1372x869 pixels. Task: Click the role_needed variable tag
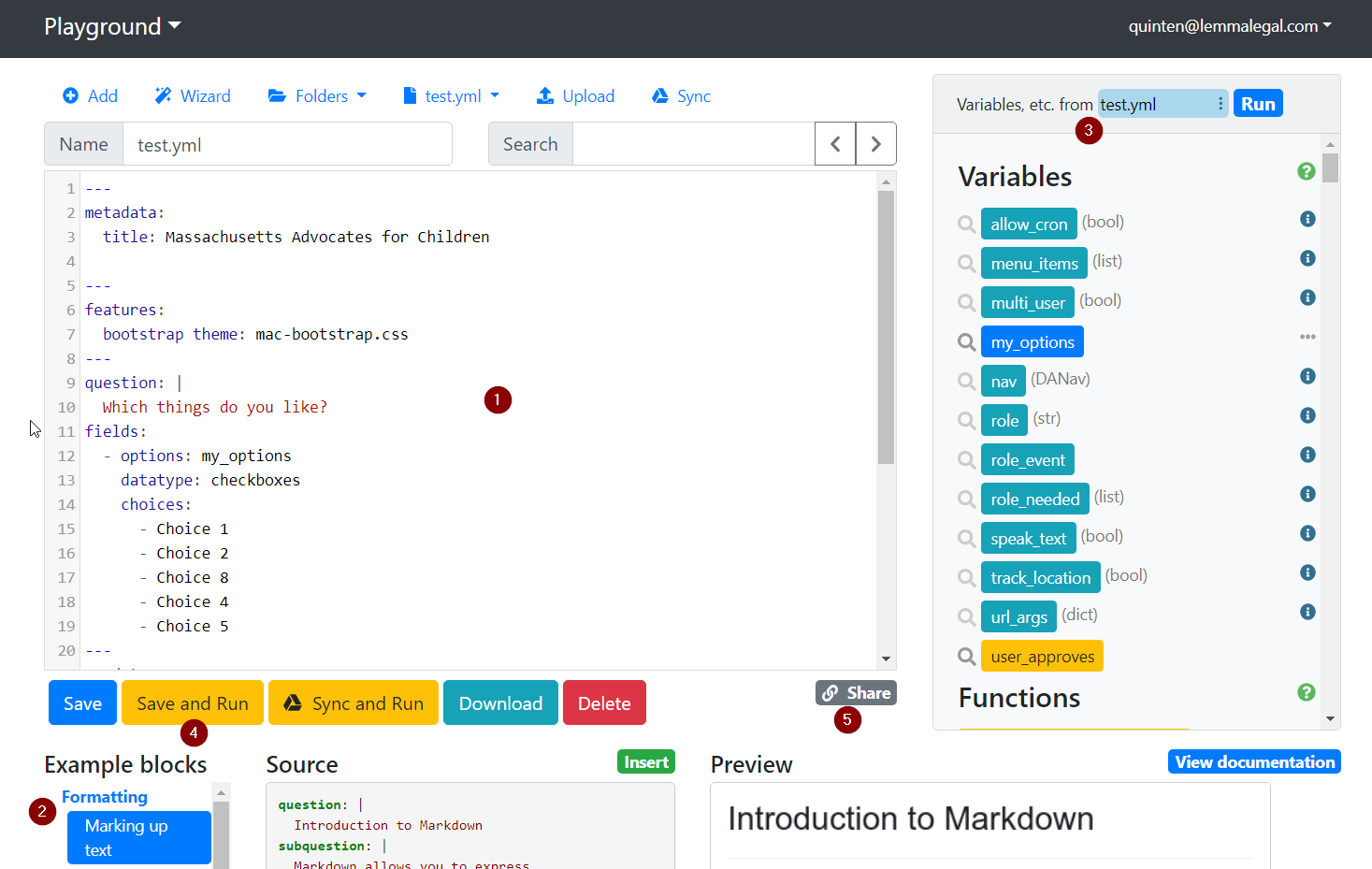pyautogui.click(x=1034, y=500)
